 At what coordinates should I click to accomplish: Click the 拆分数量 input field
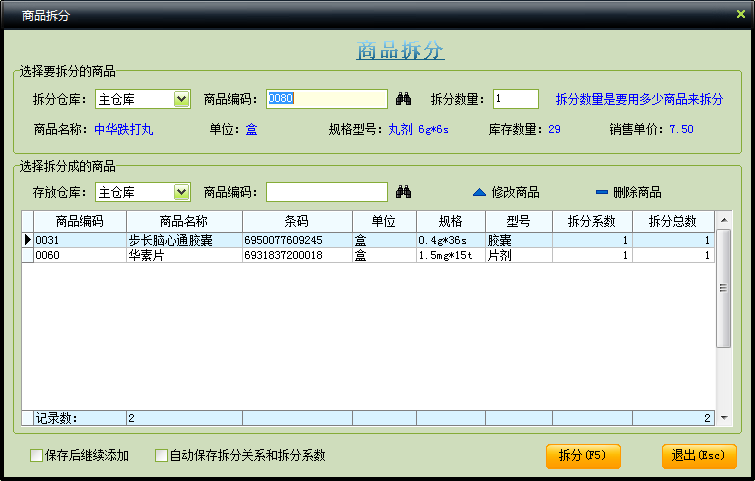pos(516,99)
